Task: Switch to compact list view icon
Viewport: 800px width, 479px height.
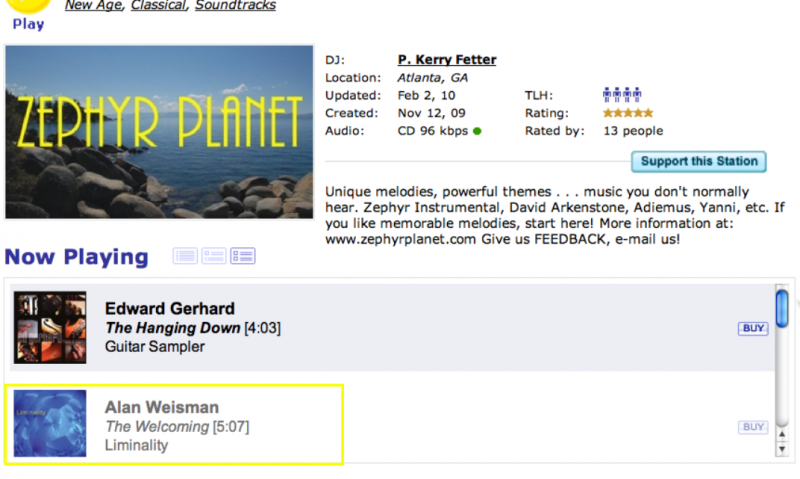Action: click(185, 256)
